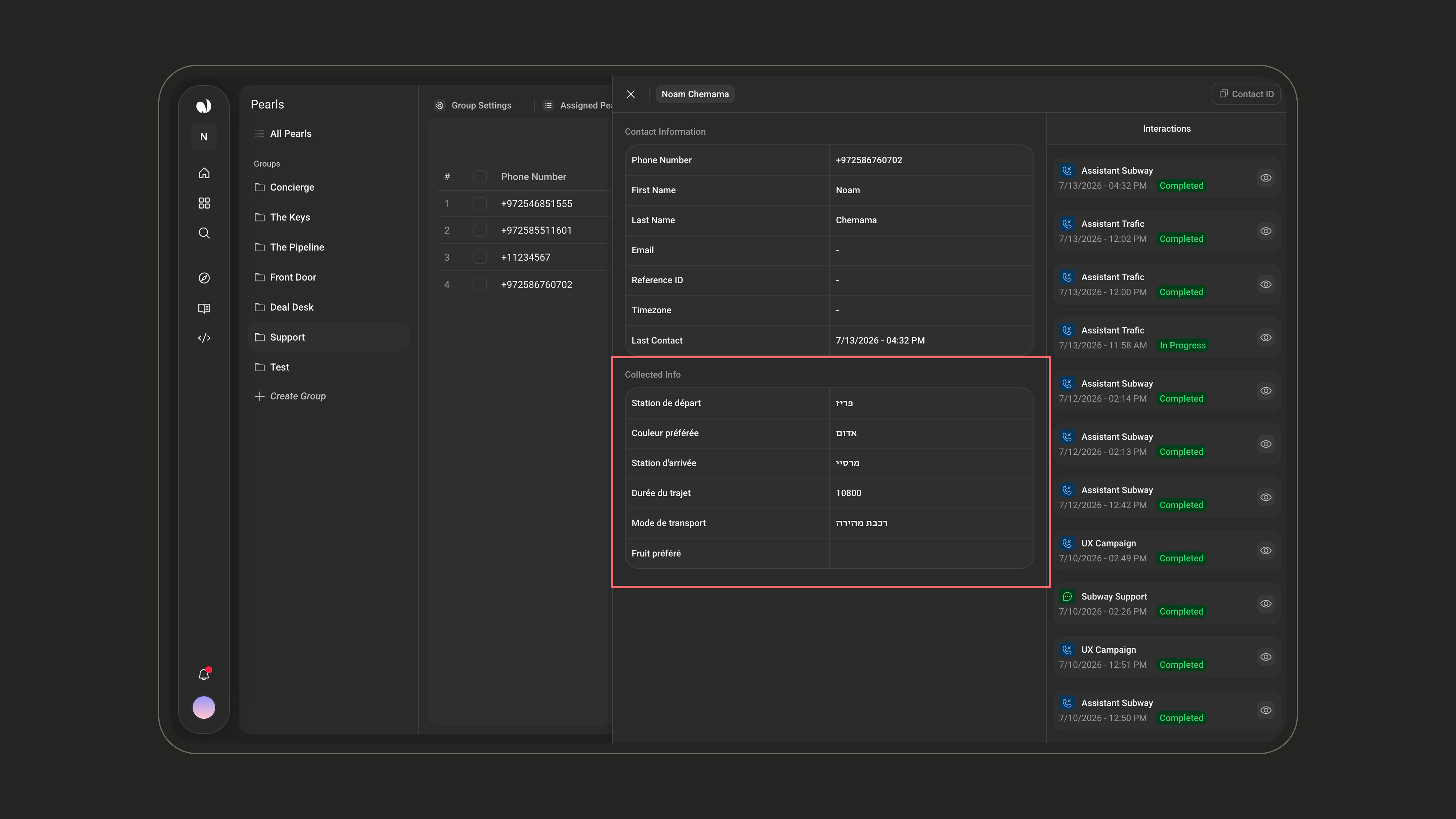This screenshot has height=819, width=1456.
Task: Click the Reference ID row label
Action: 657,280
